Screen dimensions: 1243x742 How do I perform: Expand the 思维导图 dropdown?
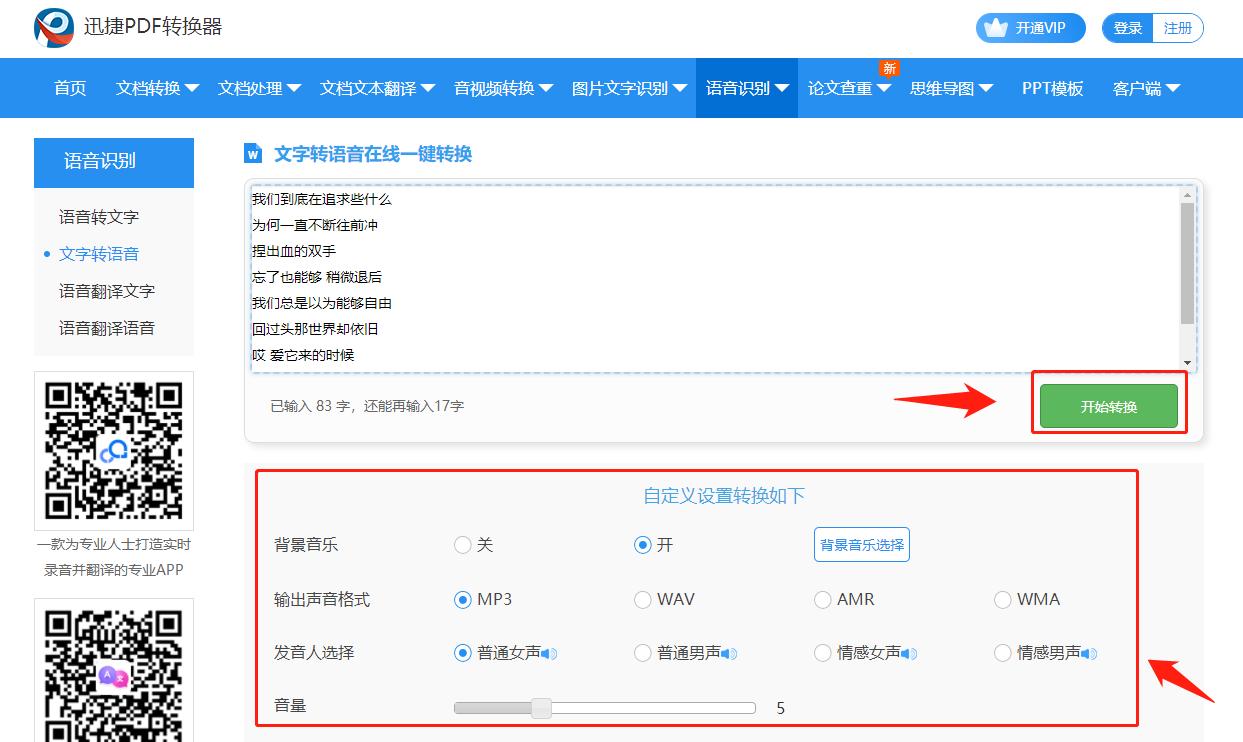(x=943, y=88)
